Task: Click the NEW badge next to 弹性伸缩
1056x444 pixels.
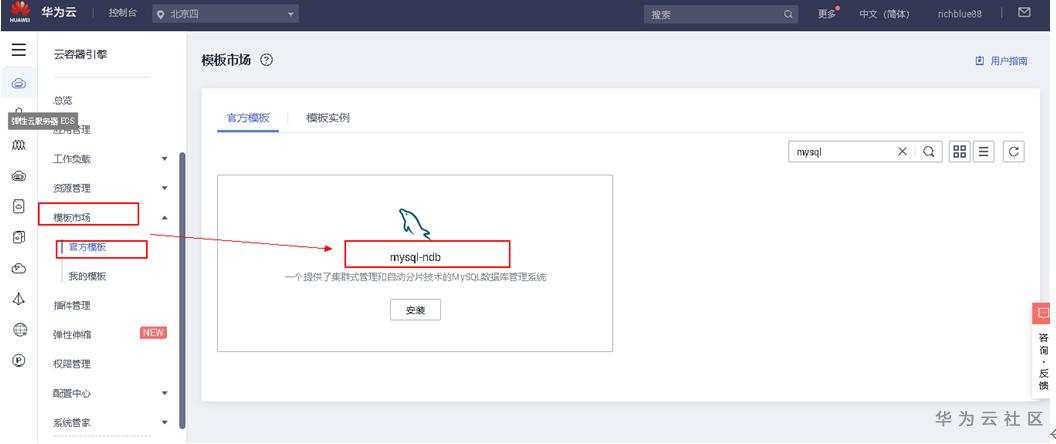Action: [153, 333]
